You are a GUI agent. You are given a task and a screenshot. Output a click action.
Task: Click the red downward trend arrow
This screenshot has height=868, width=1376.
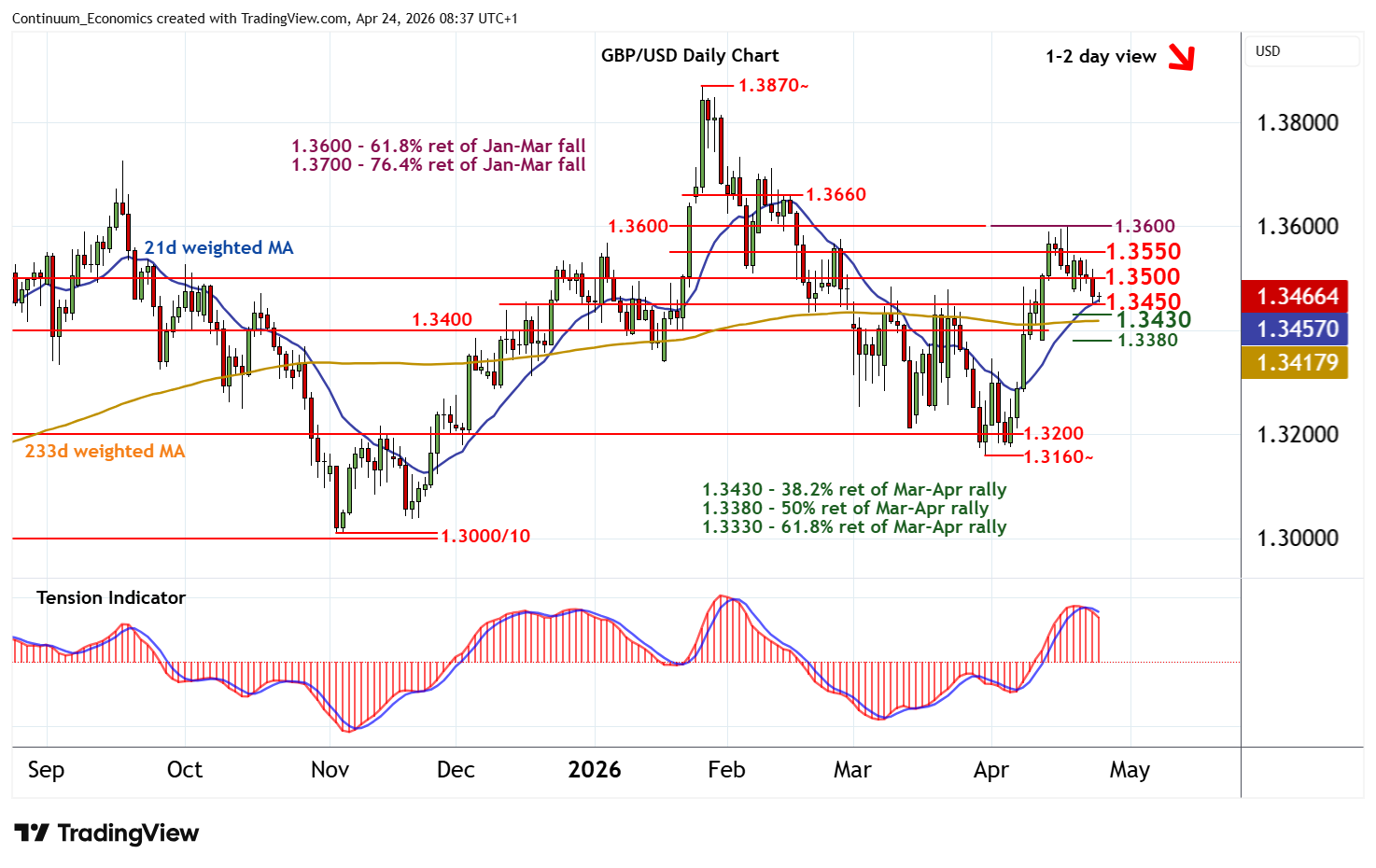pos(1182,58)
